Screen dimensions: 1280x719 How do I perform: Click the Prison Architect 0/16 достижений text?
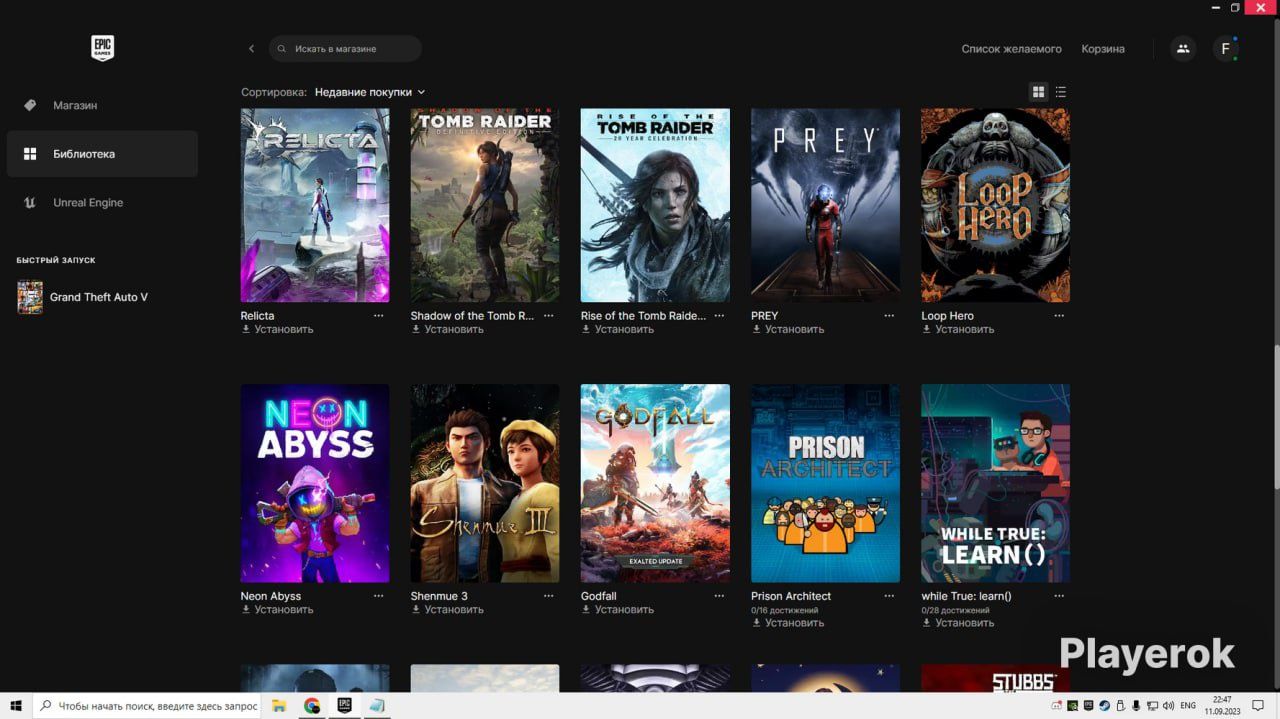pos(785,610)
